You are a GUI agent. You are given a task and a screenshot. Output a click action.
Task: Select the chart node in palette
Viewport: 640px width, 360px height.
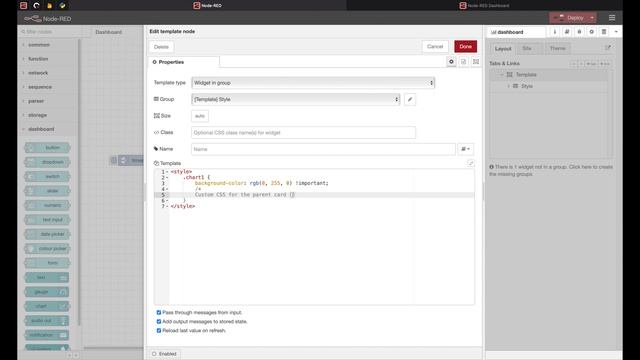[x=47, y=306]
